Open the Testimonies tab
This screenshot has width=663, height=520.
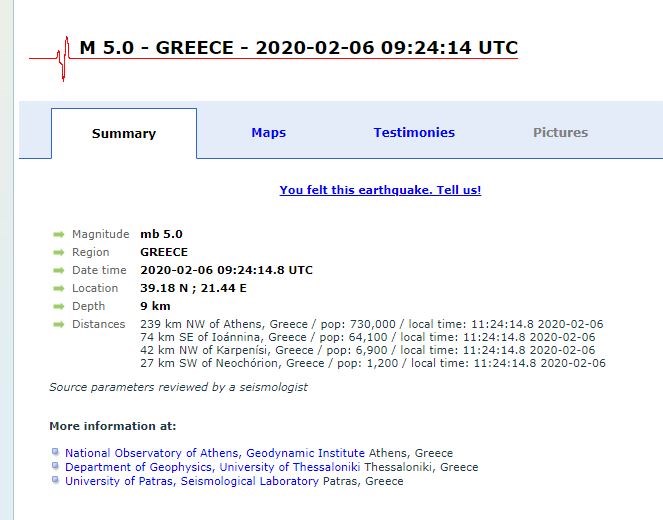(414, 133)
